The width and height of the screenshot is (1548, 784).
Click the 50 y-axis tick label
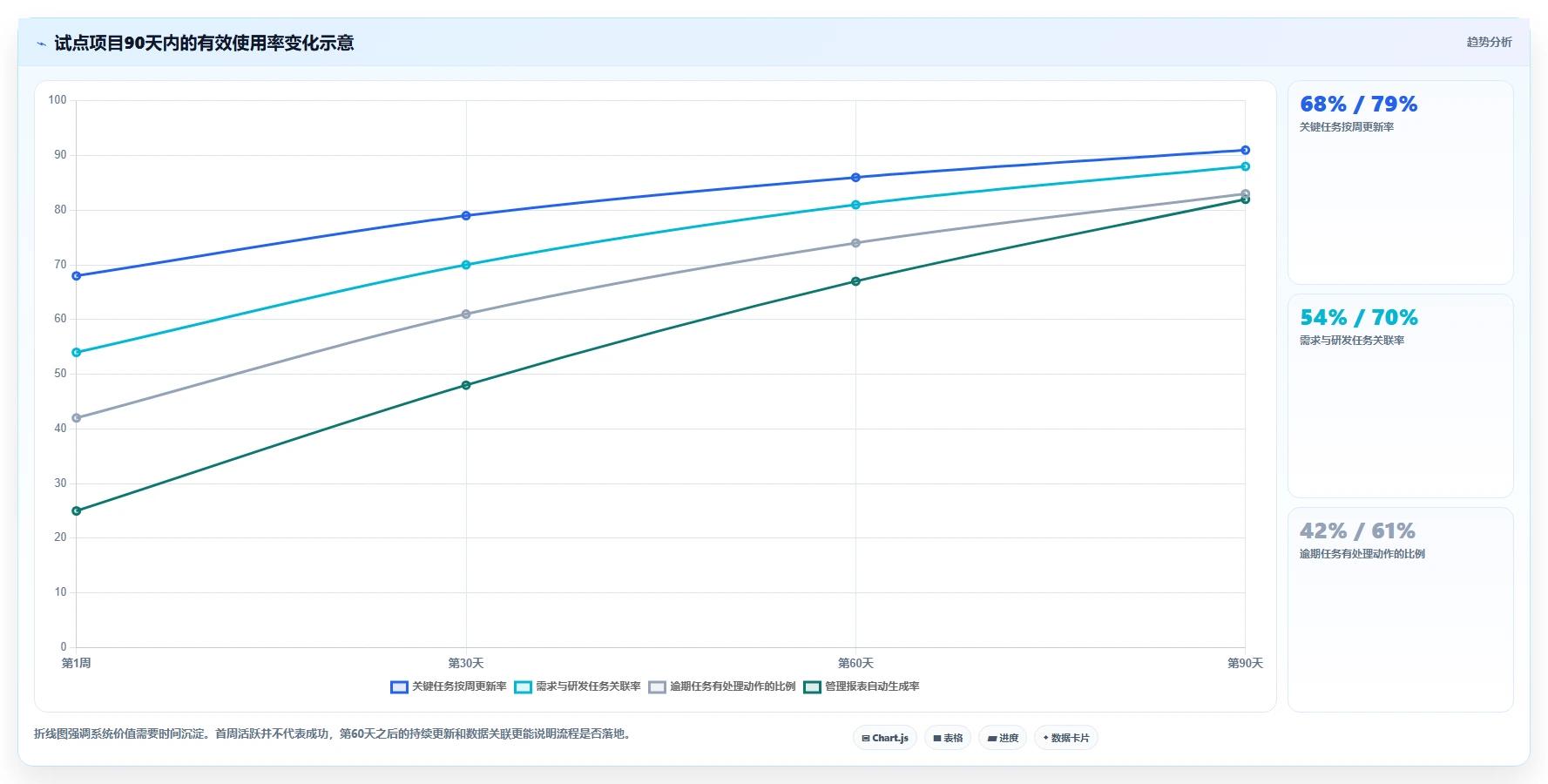[x=60, y=374]
